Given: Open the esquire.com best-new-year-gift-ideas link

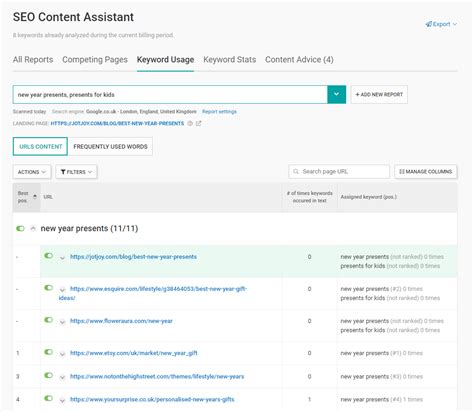Looking at the screenshot, I should 153,293.
